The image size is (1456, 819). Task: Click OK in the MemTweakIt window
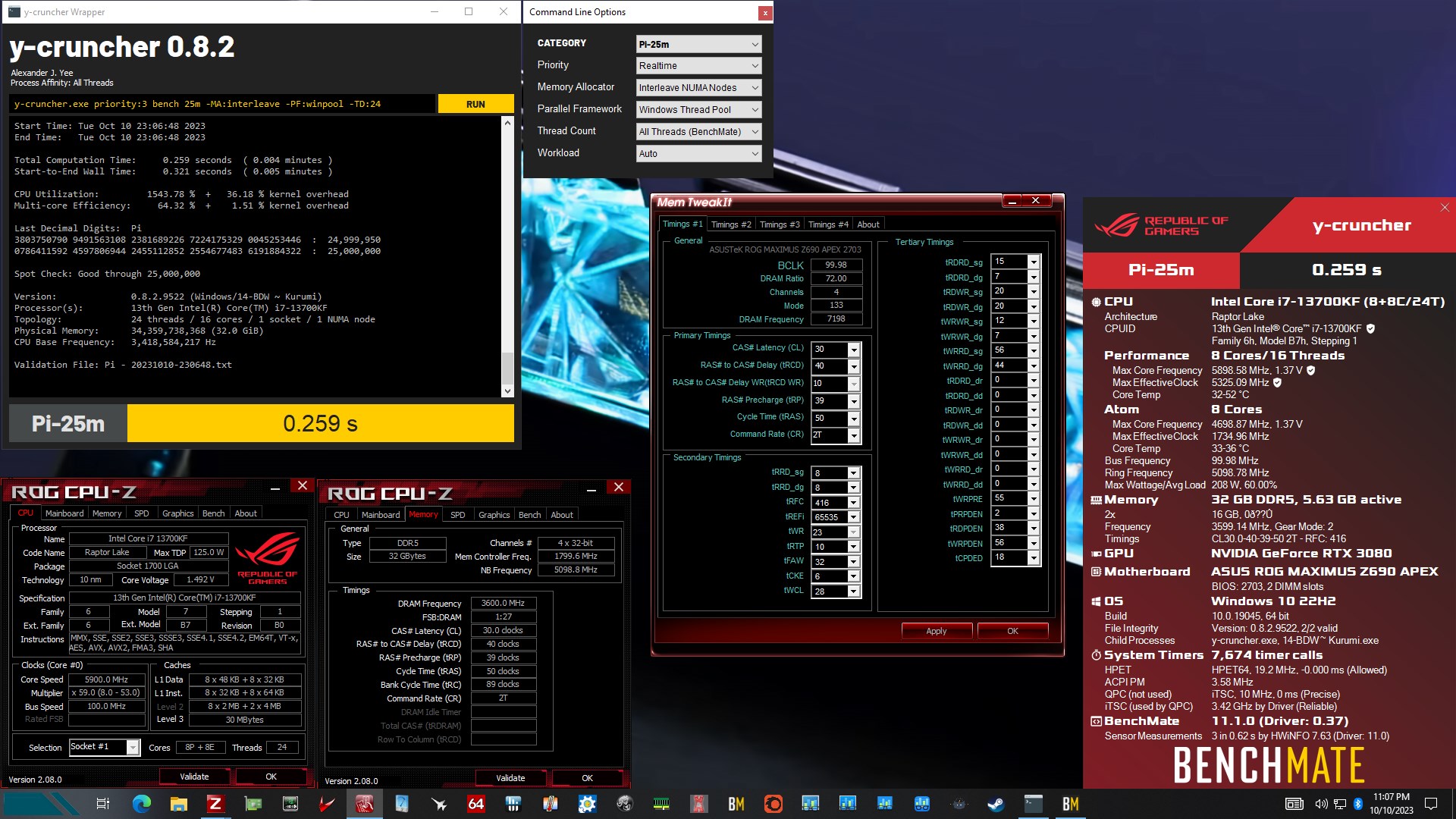click(1012, 631)
